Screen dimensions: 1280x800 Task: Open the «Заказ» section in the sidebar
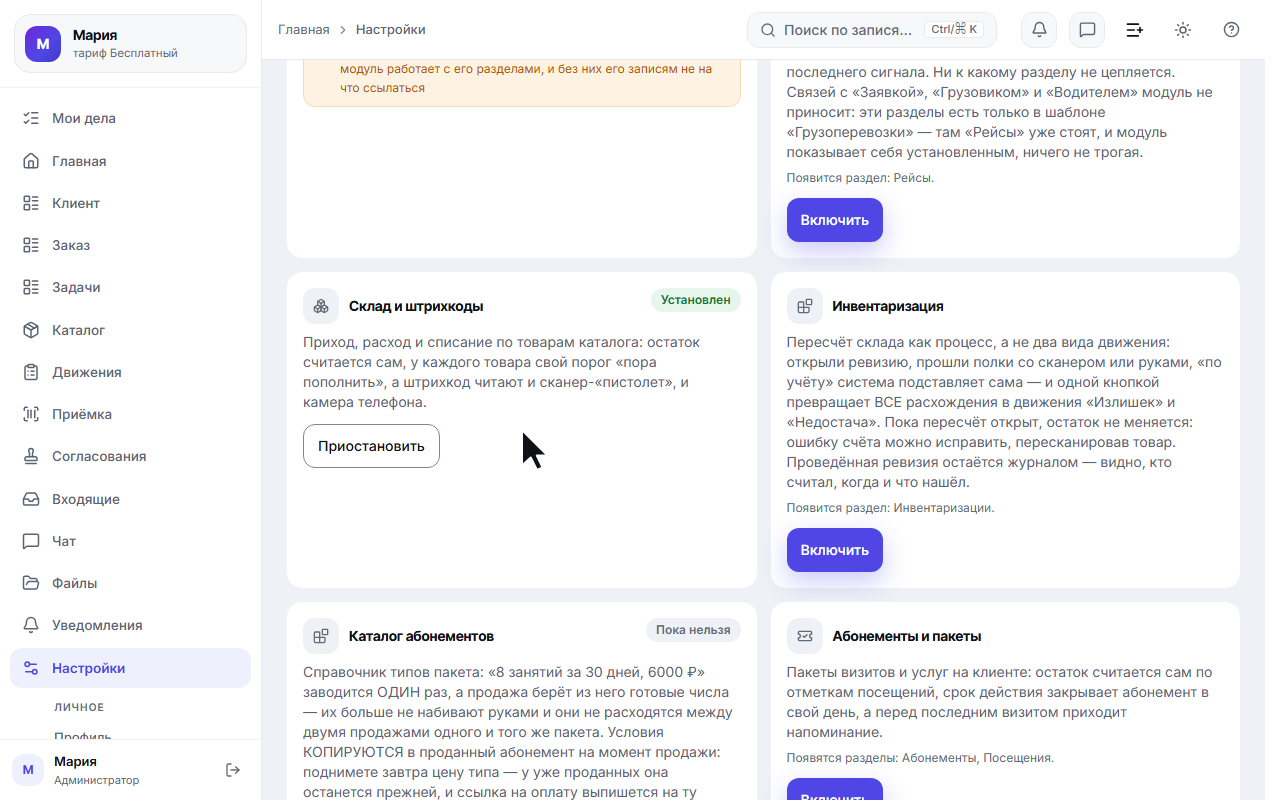click(130, 245)
